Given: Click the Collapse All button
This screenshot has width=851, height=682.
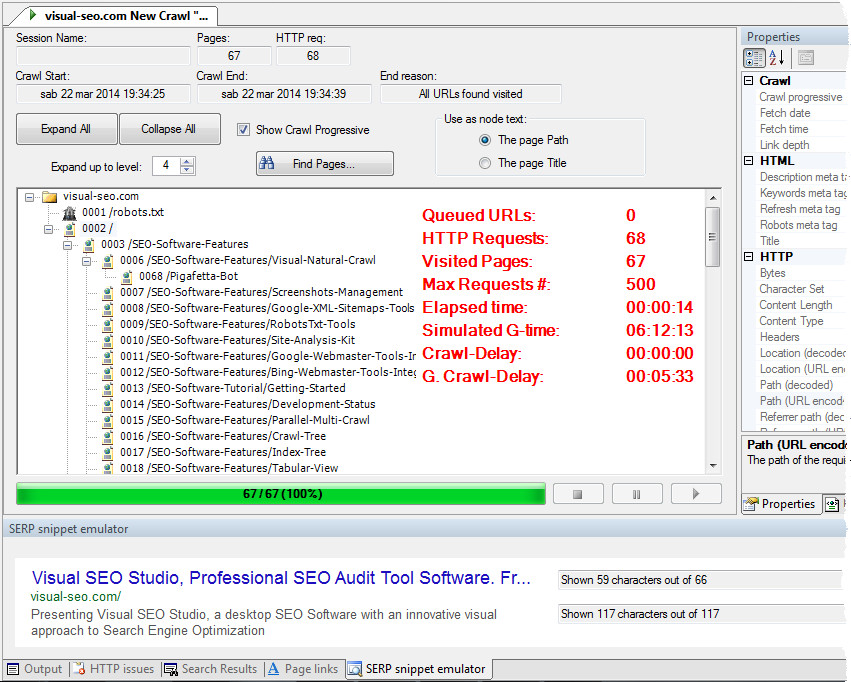Looking at the screenshot, I should click(x=169, y=129).
